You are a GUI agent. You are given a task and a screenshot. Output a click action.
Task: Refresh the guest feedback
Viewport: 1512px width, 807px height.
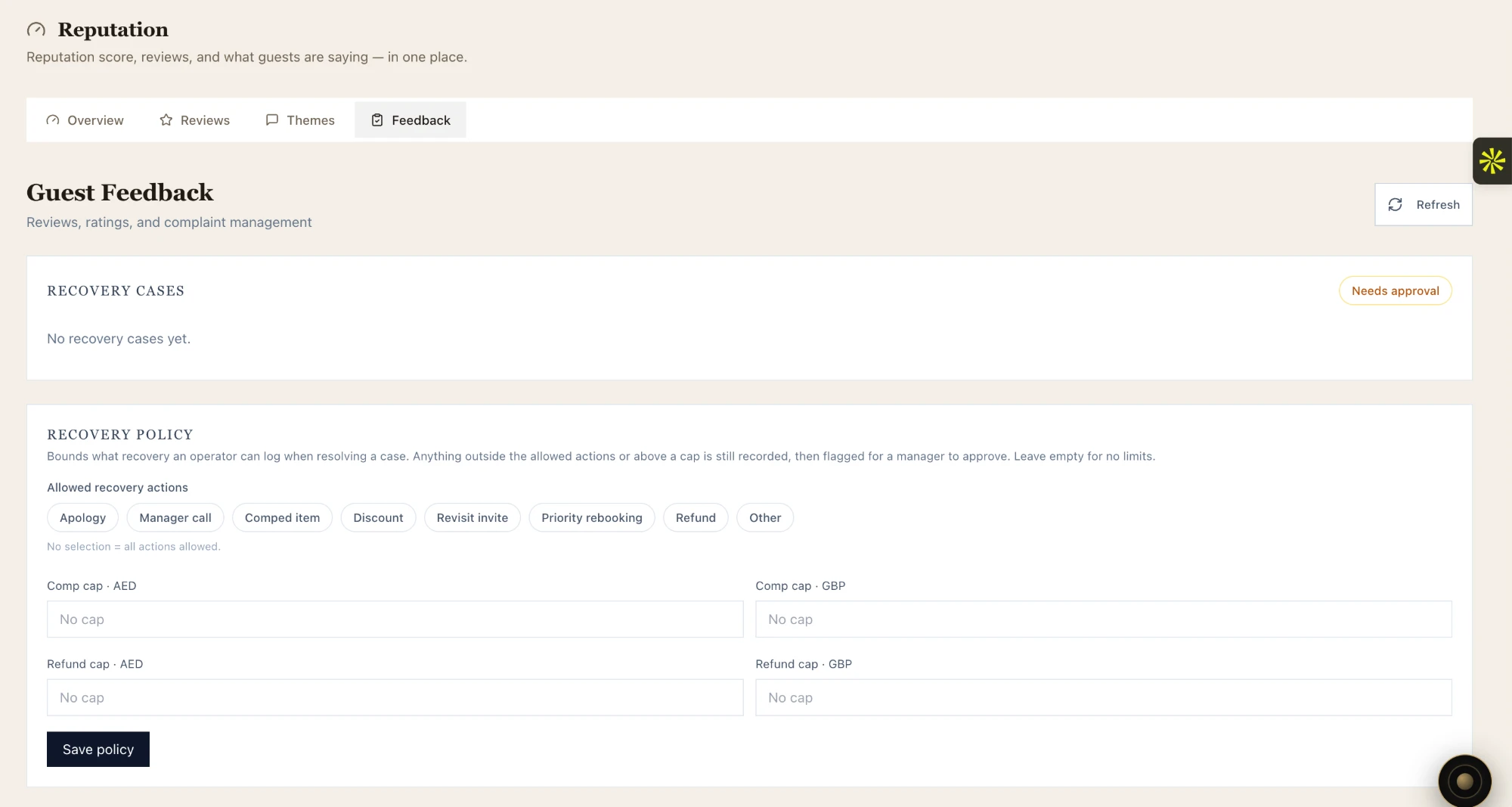[x=1424, y=205]
